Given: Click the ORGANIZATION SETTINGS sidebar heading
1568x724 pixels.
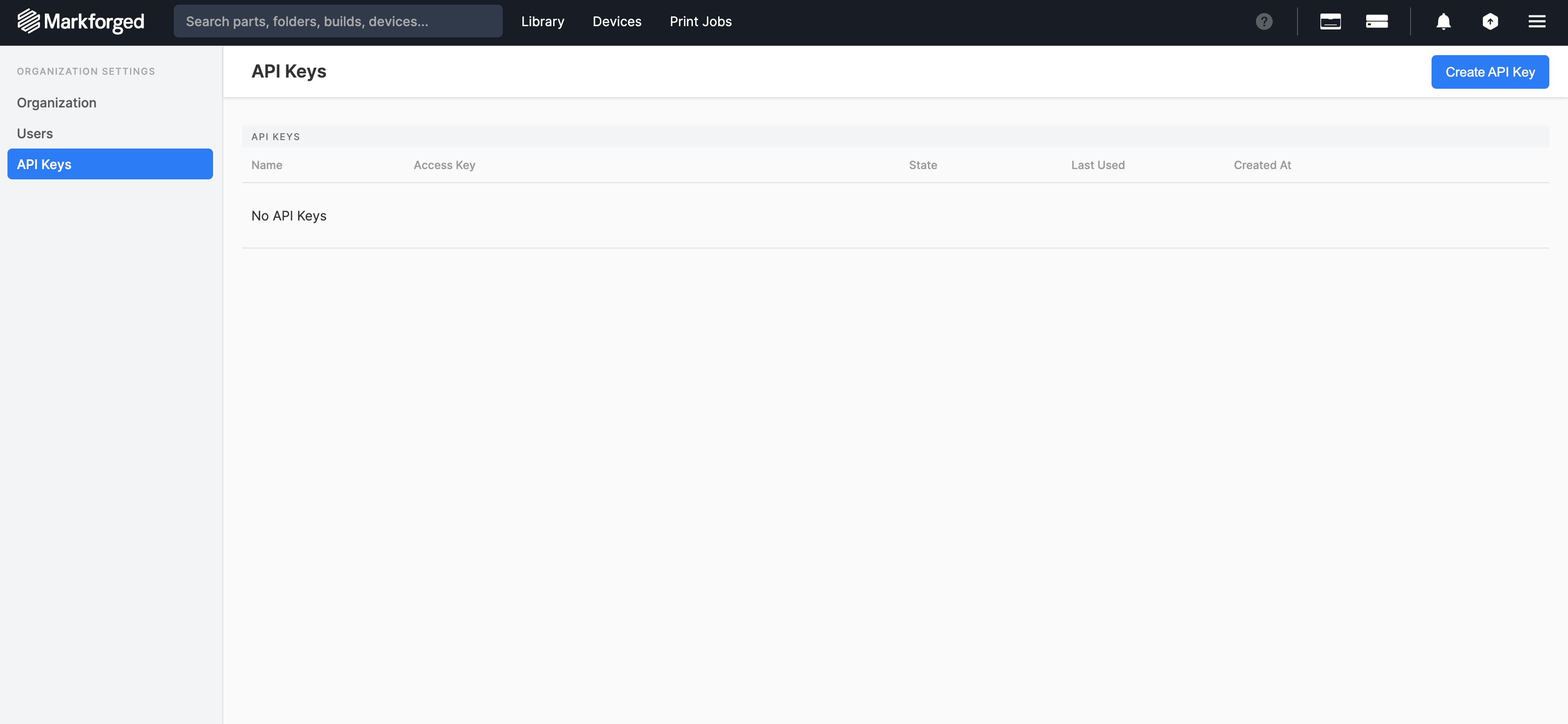Looking at the screenshot, I should point(86,71).
